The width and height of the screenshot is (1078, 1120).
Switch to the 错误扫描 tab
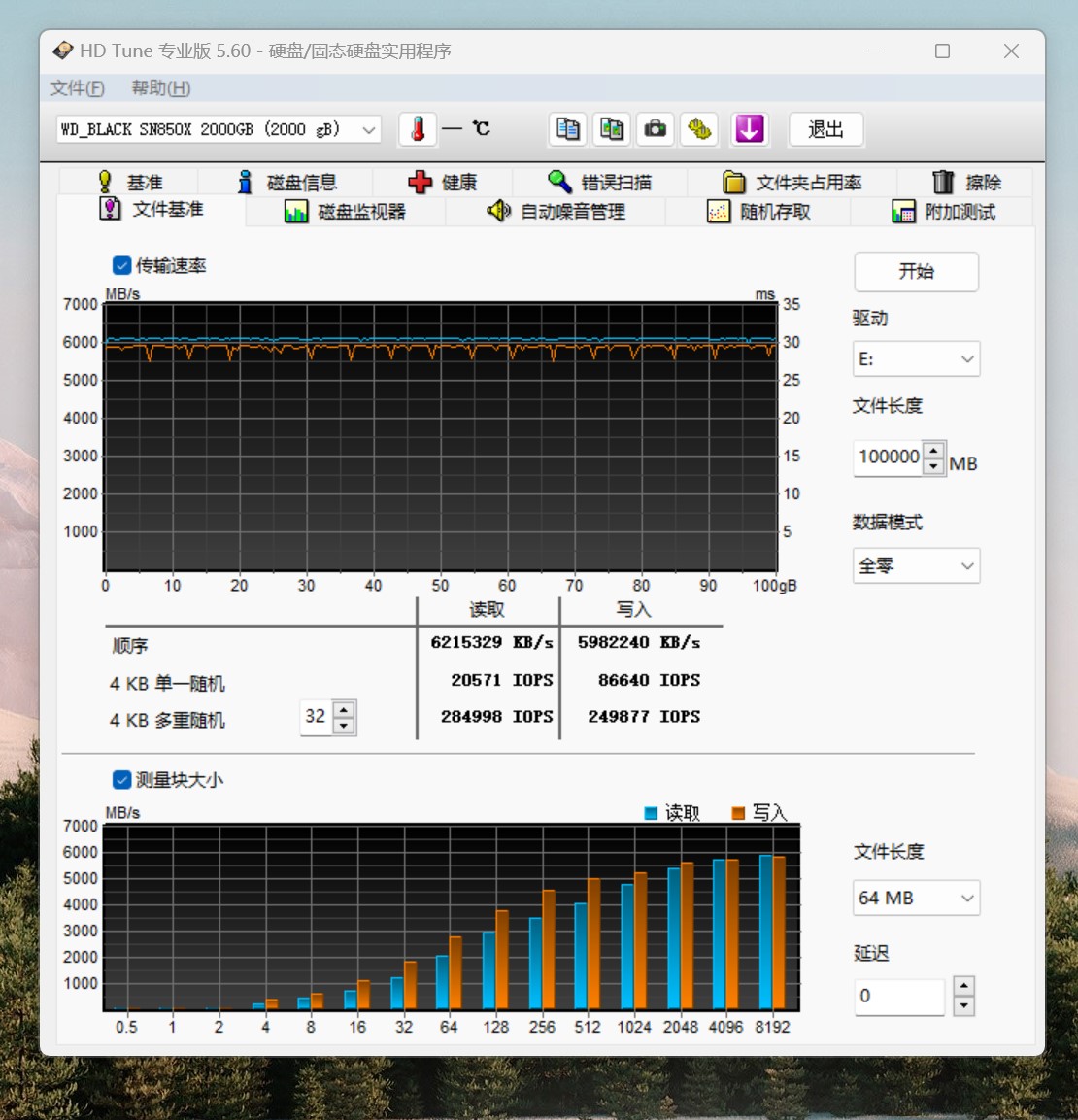point(599,183)
